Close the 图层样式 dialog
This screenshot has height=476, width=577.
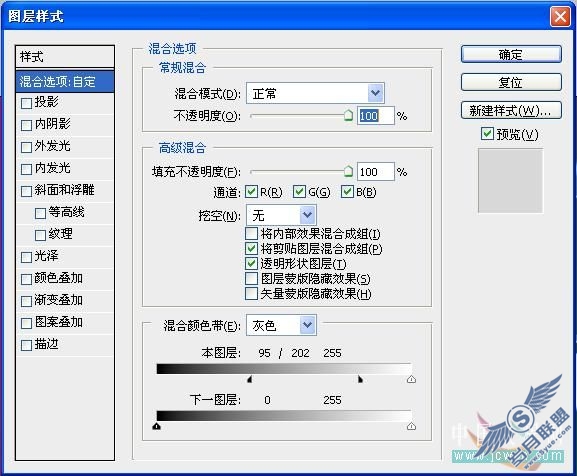[x=560, y=17]
